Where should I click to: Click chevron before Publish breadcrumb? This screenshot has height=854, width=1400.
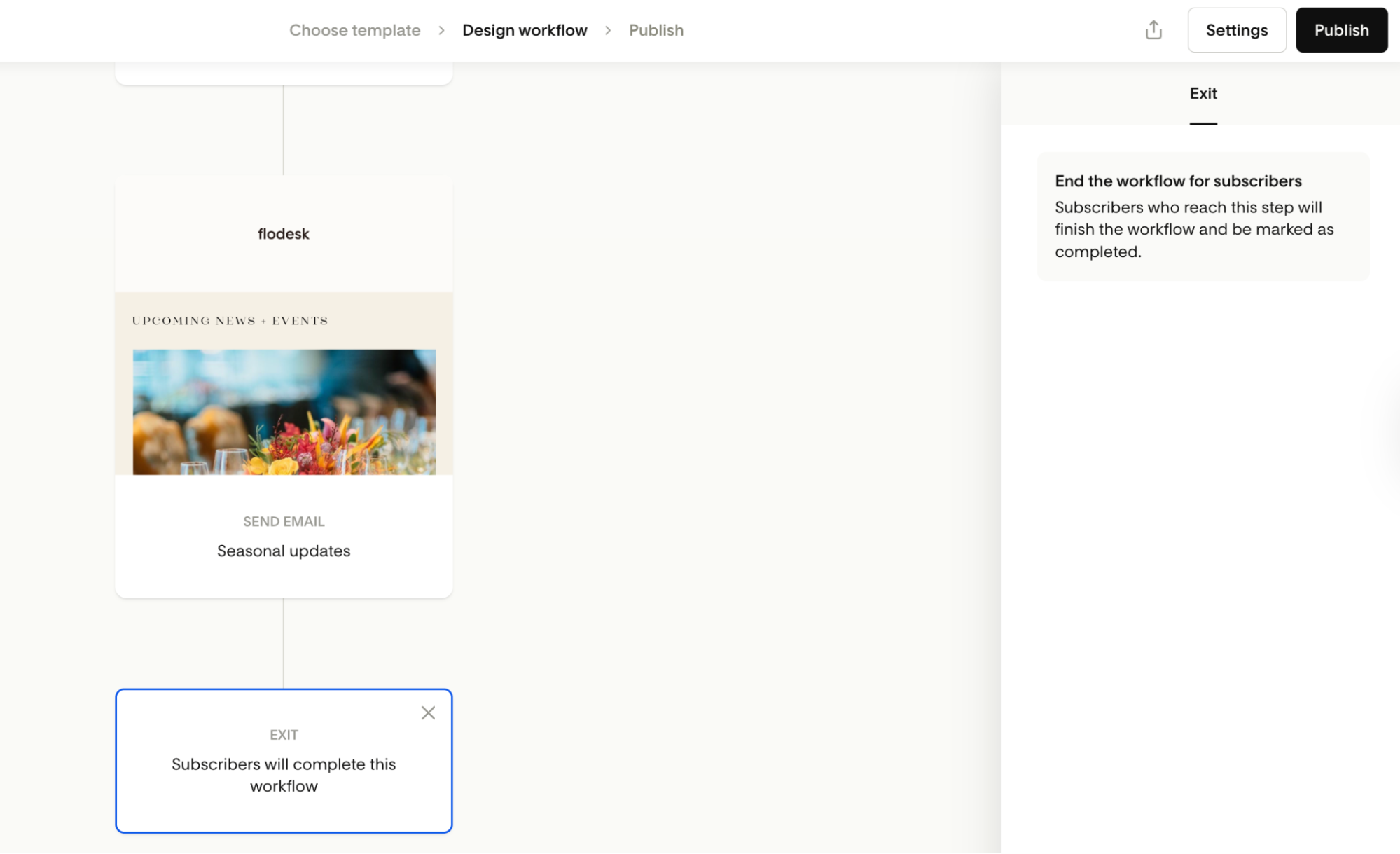pos(608,30)
